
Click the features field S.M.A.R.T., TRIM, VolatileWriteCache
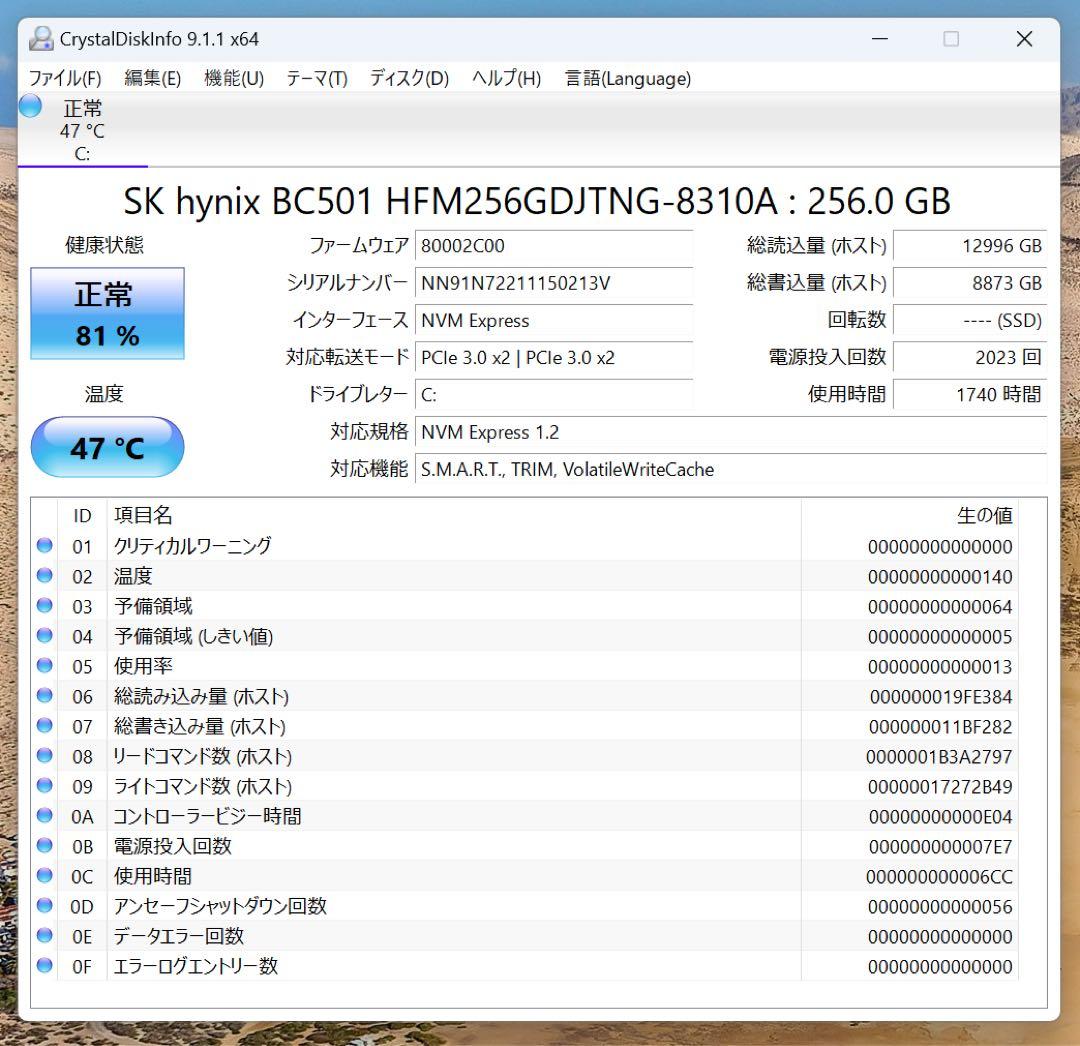(731, 469)
